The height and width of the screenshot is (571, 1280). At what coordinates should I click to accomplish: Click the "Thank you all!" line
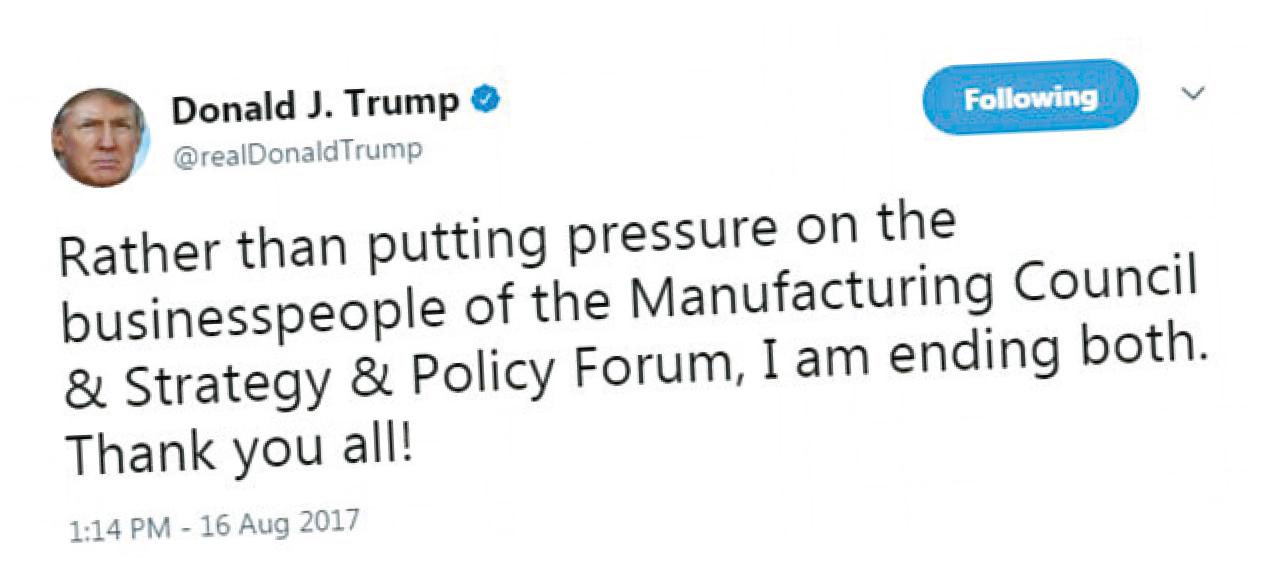click(x=238, y=448)
